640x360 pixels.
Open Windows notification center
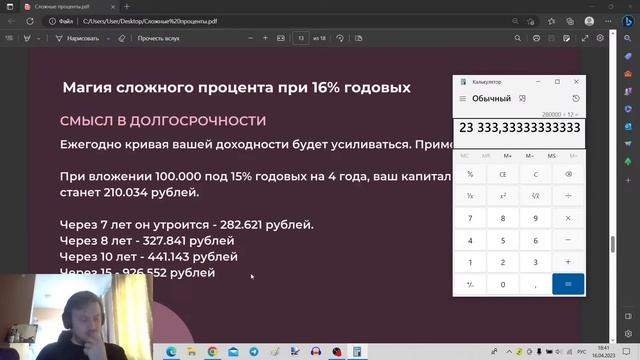pos(627,351)
